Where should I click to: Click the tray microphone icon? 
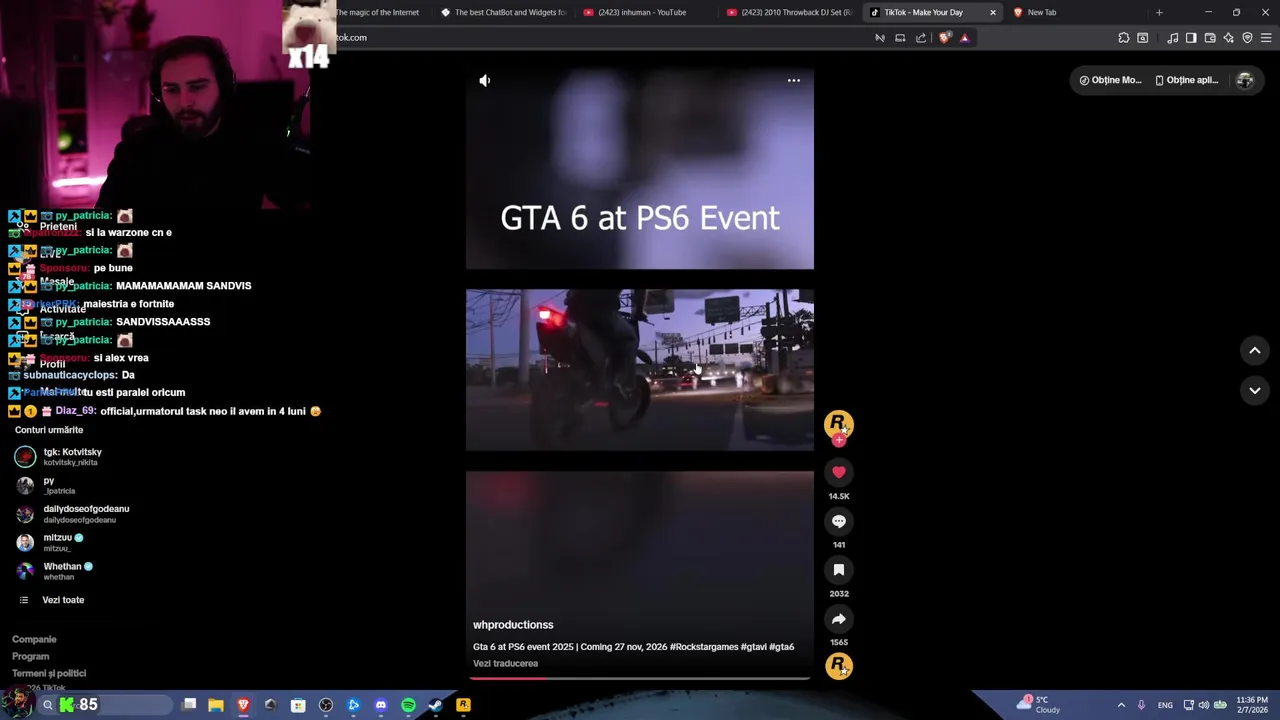point(1141,705)
